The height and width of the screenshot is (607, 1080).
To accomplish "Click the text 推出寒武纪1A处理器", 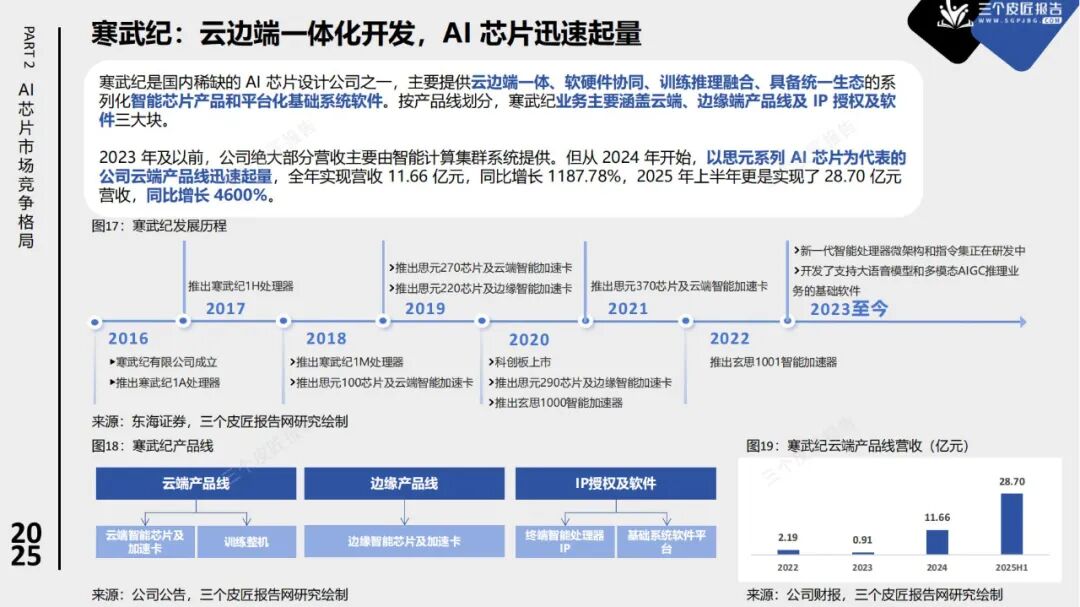I will point(167,382).
